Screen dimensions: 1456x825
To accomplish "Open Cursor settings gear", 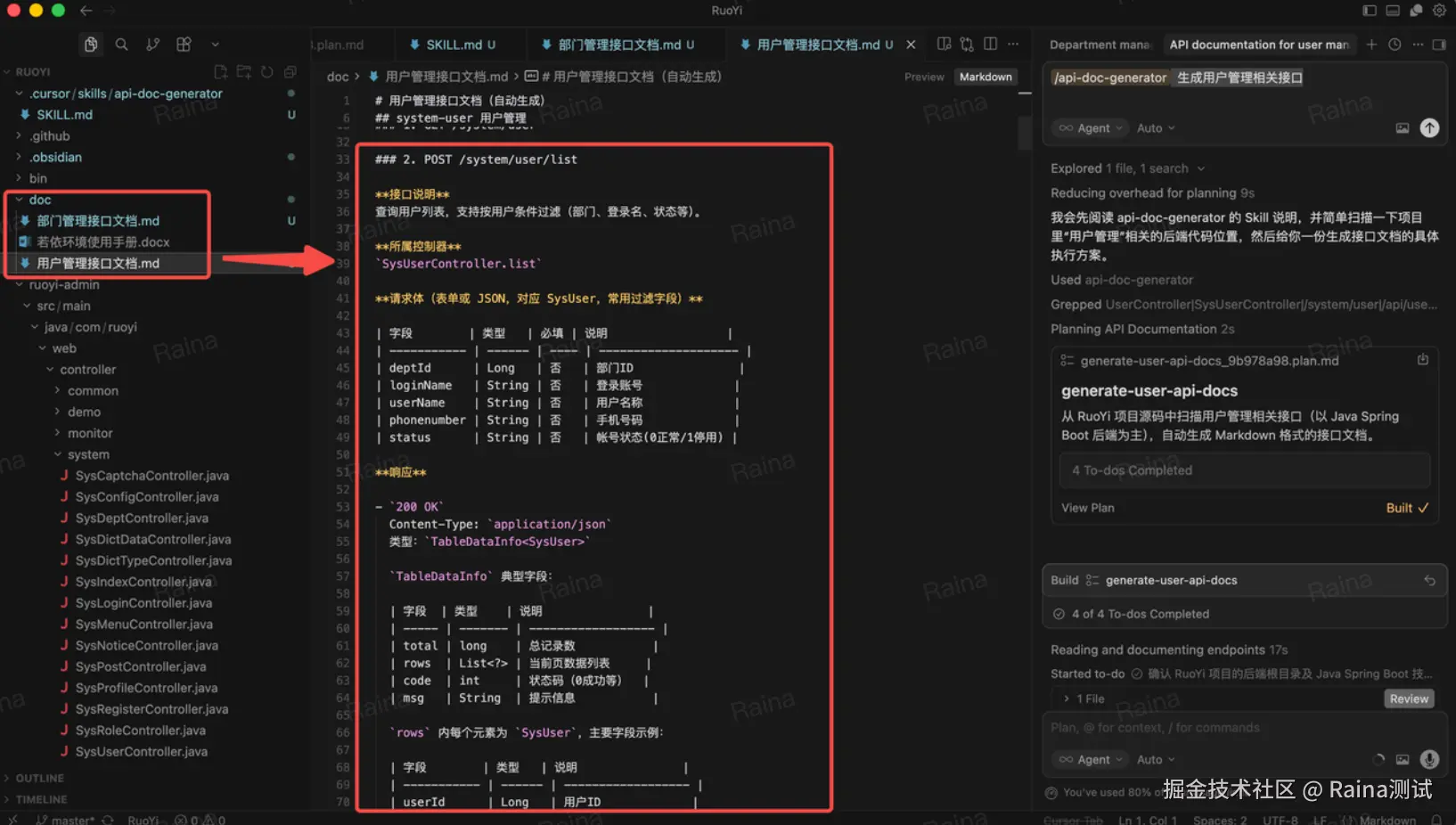I will 1439,11.
